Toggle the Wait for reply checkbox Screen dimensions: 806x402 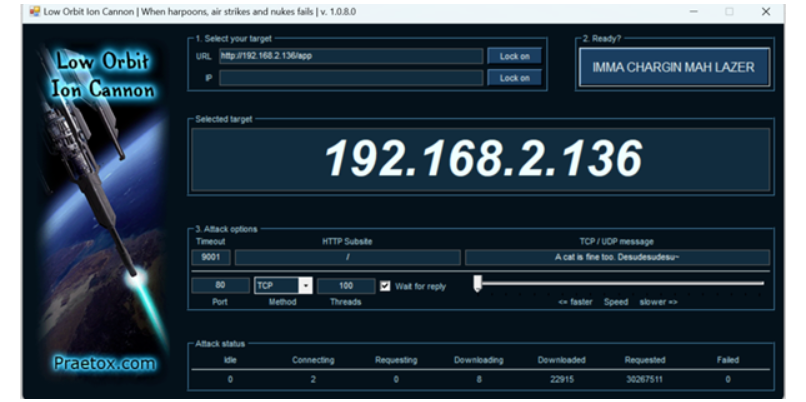[385, 286]
